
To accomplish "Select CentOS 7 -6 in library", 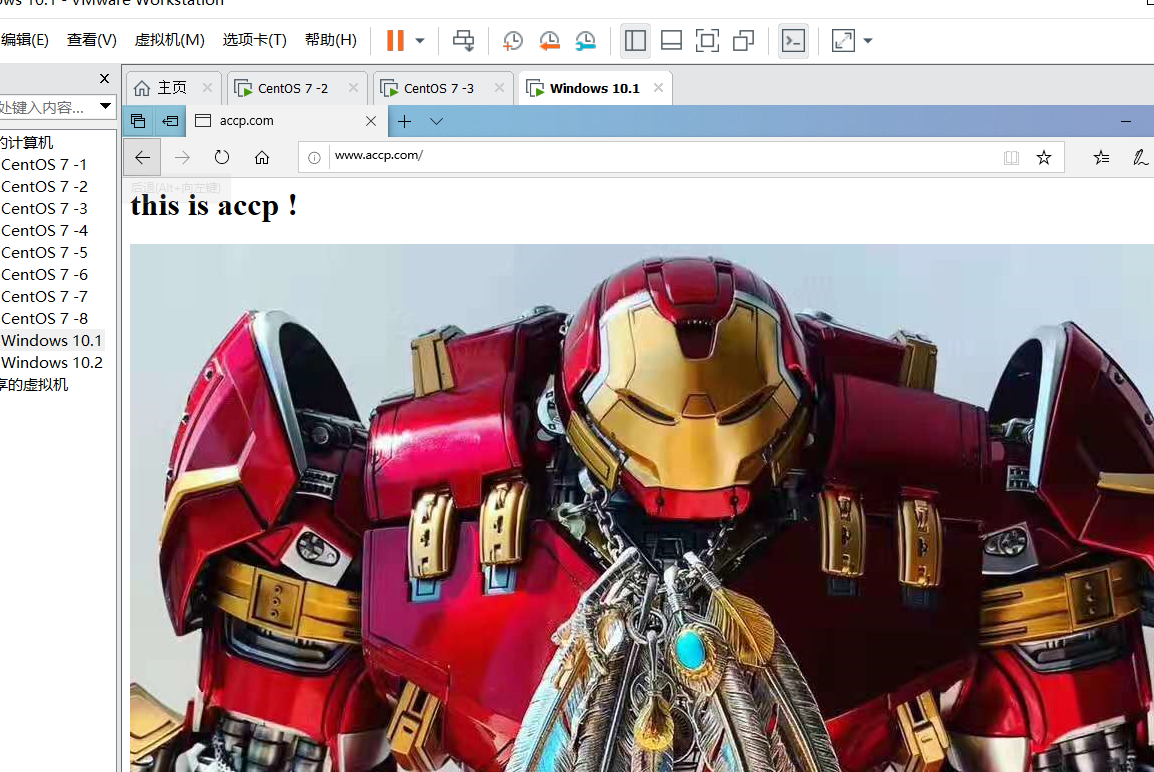I will [44, 275].
